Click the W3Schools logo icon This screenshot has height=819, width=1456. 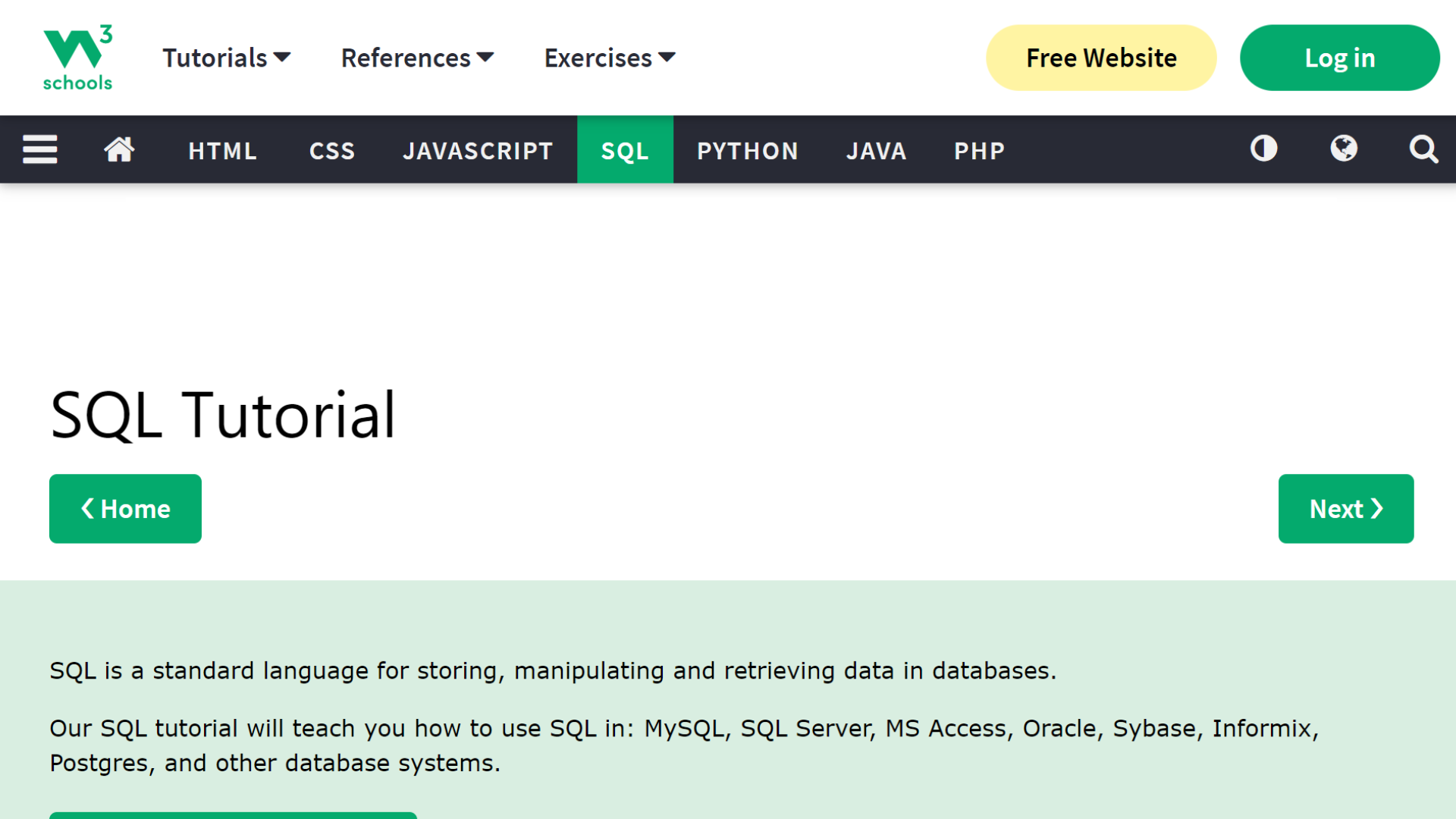click(77, 57)
